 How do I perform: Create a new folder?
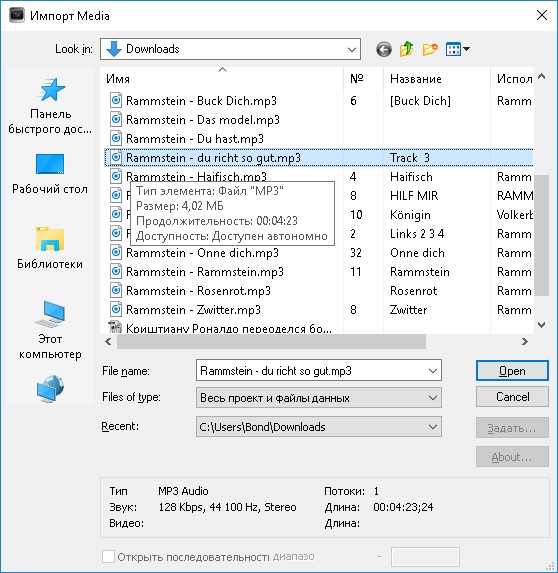(x=430, y=49)
